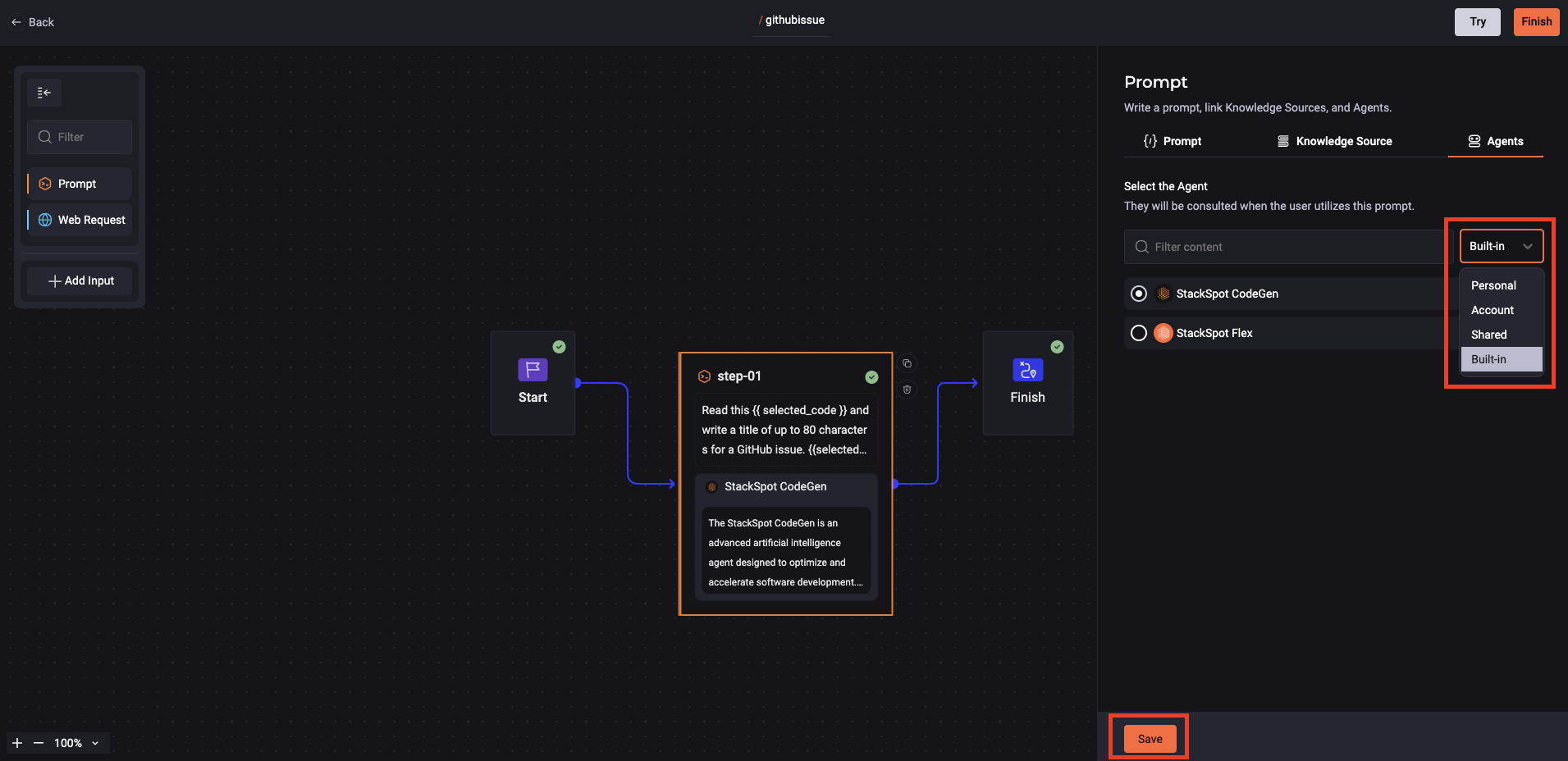Click the Start node flag icon
The height and width of the screenshot is (761, 1568).
pyautogui.click(x=533, y=370)
